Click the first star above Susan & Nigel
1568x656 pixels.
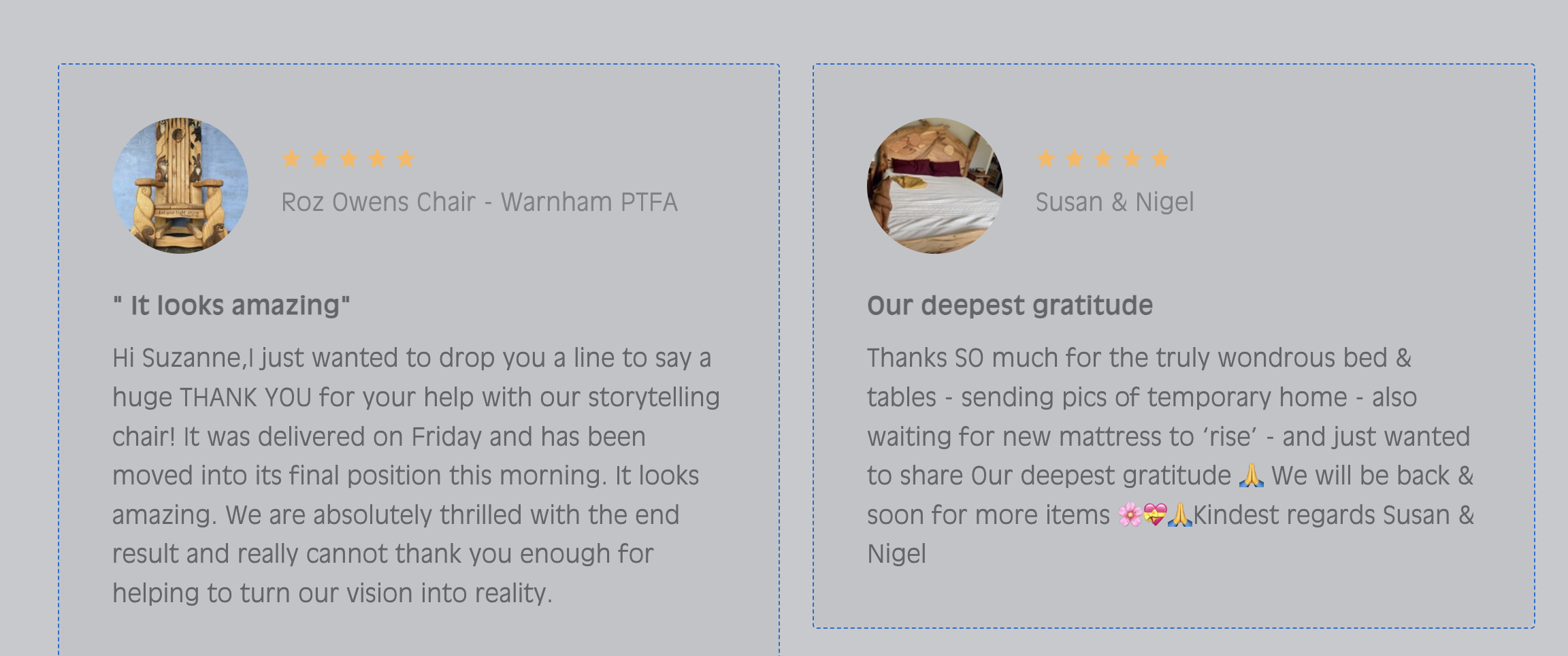pyautogui.click(x=1046, y=159)
